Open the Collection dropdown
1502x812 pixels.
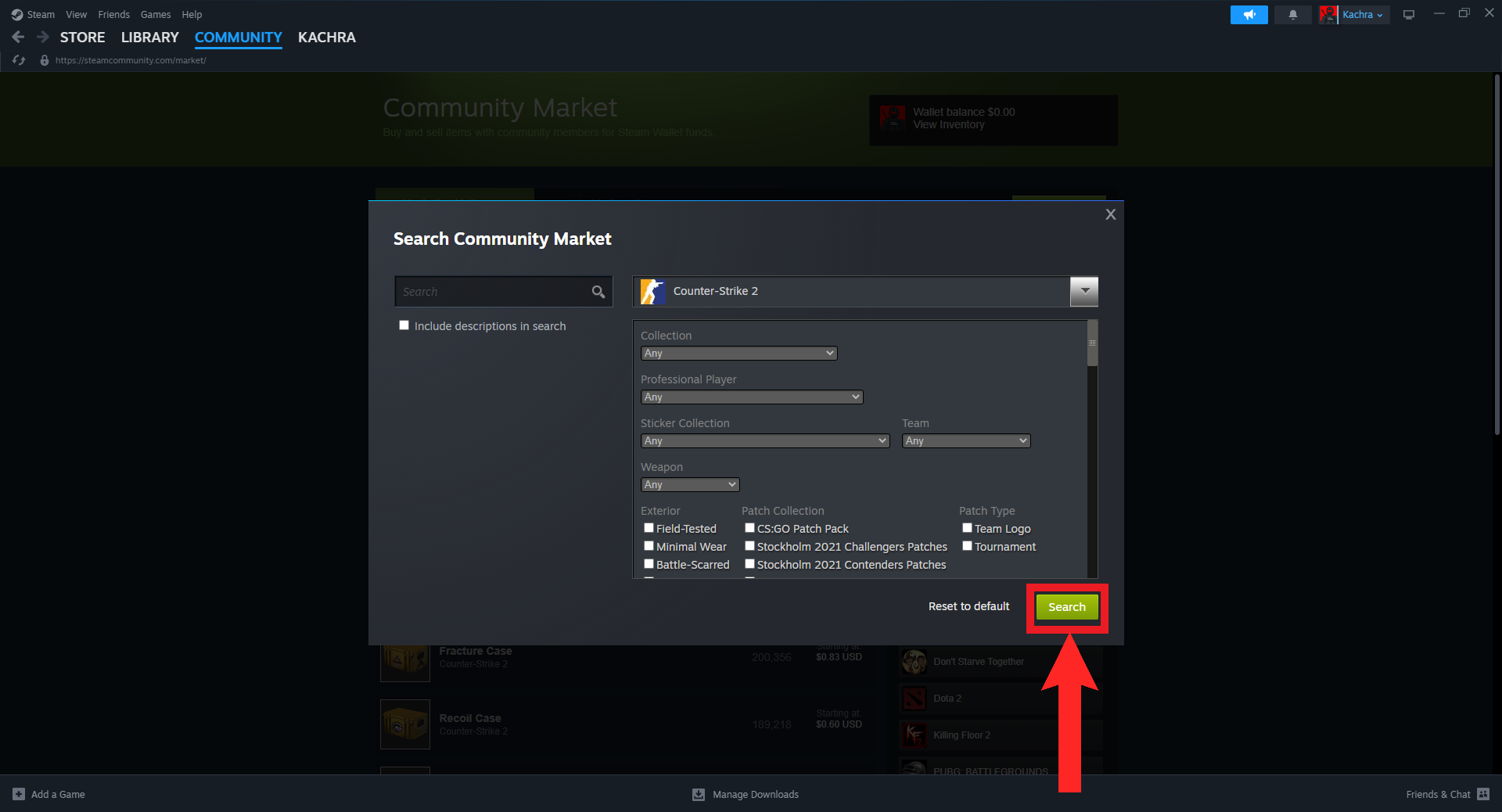click(738, 354)
